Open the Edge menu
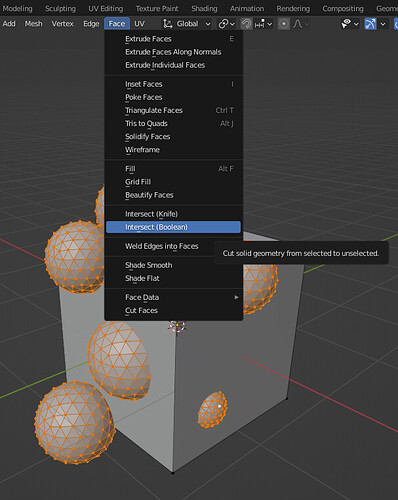398x500 pixels. tap(91, 24)
